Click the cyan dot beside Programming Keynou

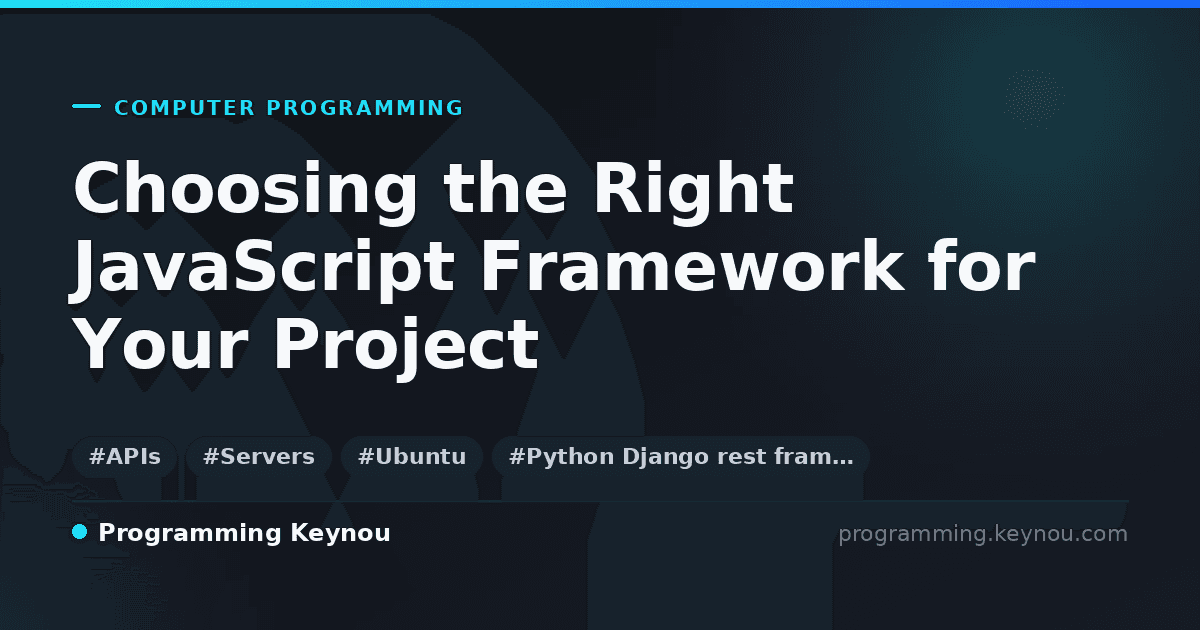[x=80, y=533]
